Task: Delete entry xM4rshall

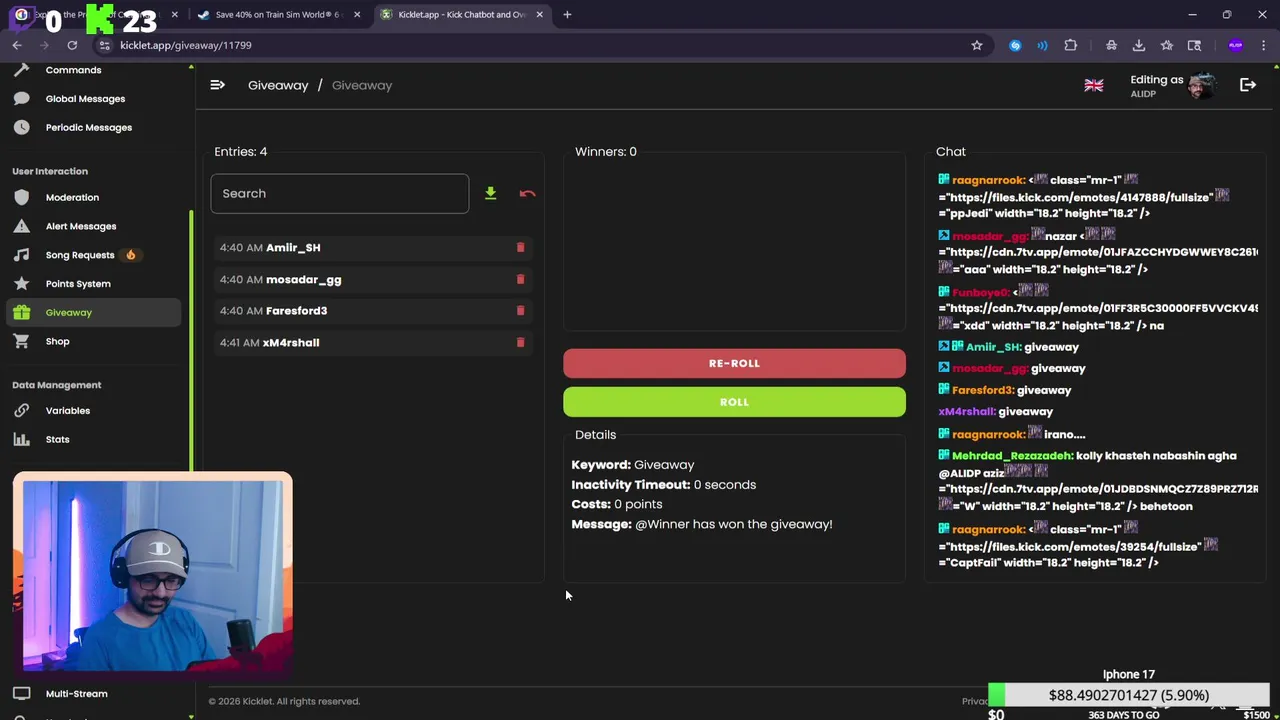Action: point(520,342)
